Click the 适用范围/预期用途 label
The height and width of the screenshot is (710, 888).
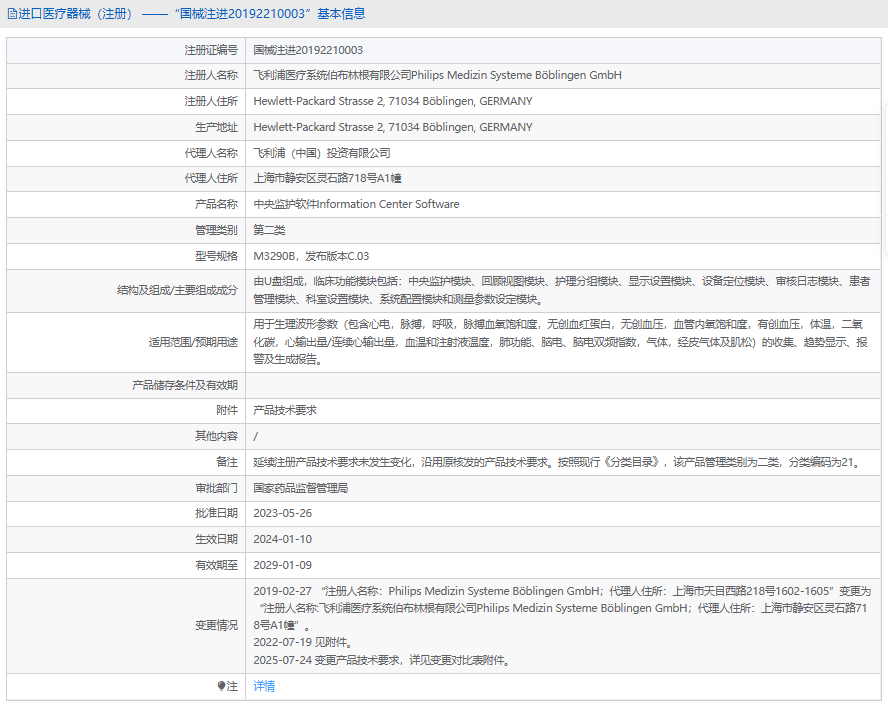click(x=193, y=342)
